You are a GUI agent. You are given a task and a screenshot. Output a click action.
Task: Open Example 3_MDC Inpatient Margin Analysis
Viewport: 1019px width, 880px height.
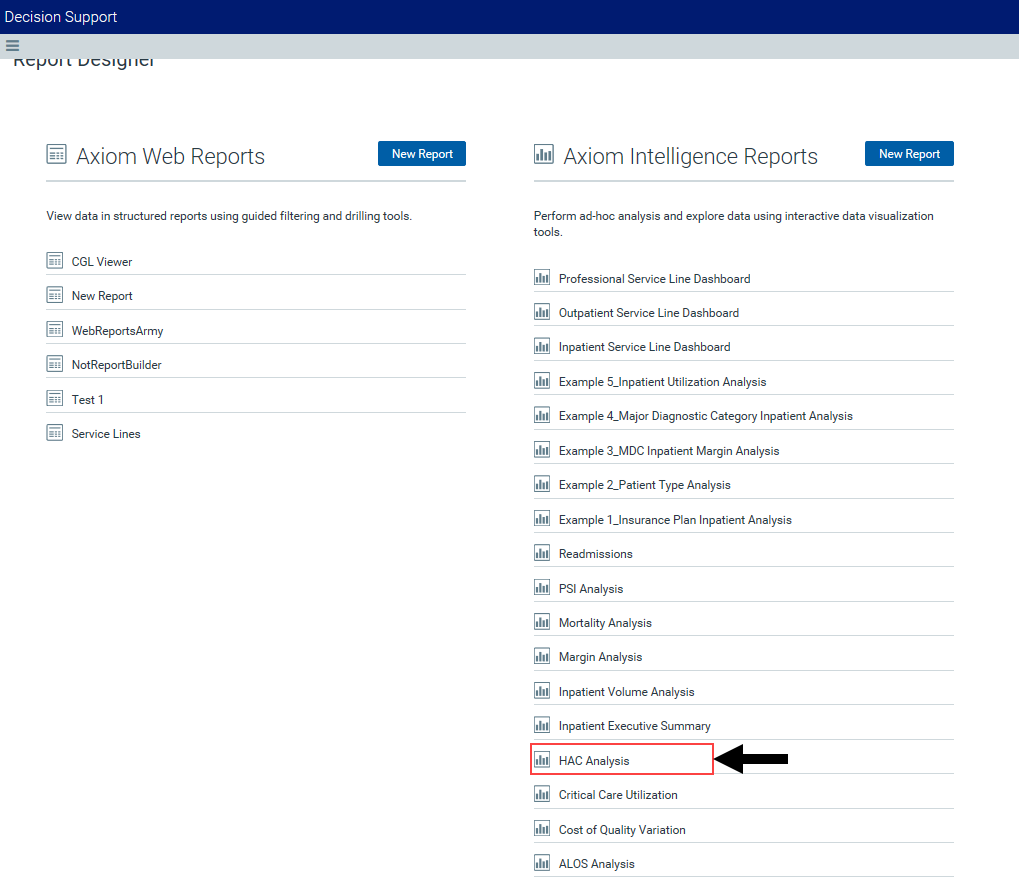(669, 451)
